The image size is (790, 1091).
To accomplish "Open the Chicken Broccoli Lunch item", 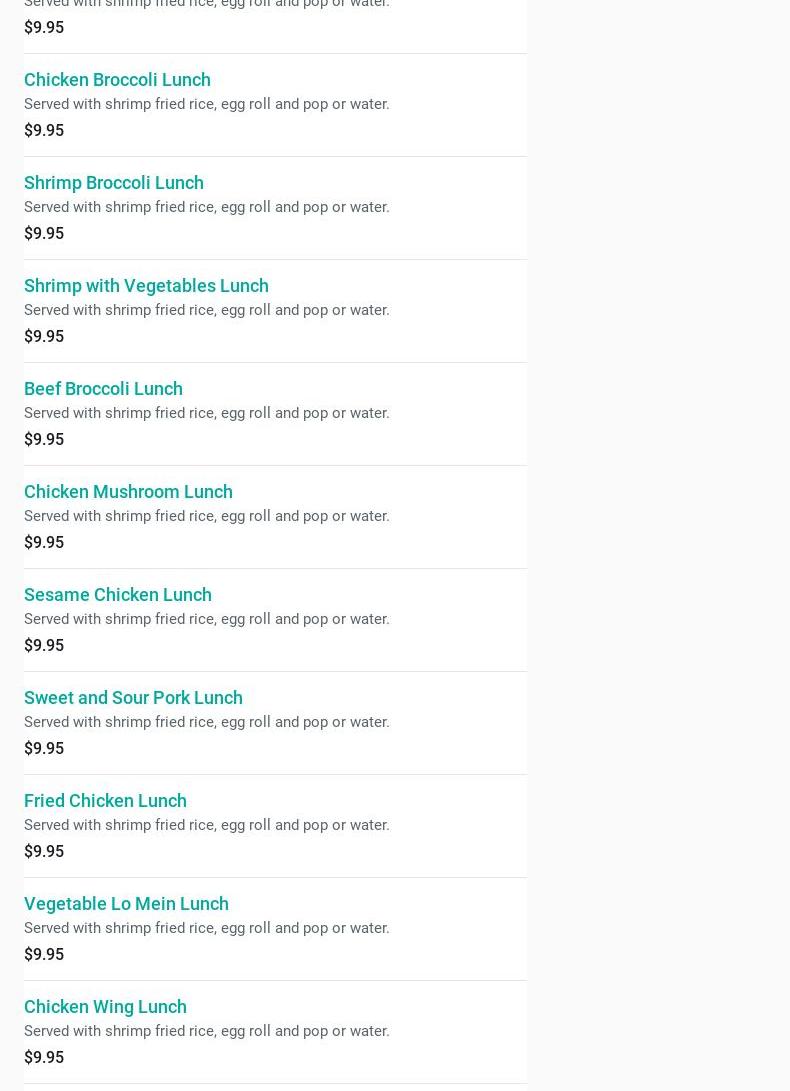I will click(117, 80).
